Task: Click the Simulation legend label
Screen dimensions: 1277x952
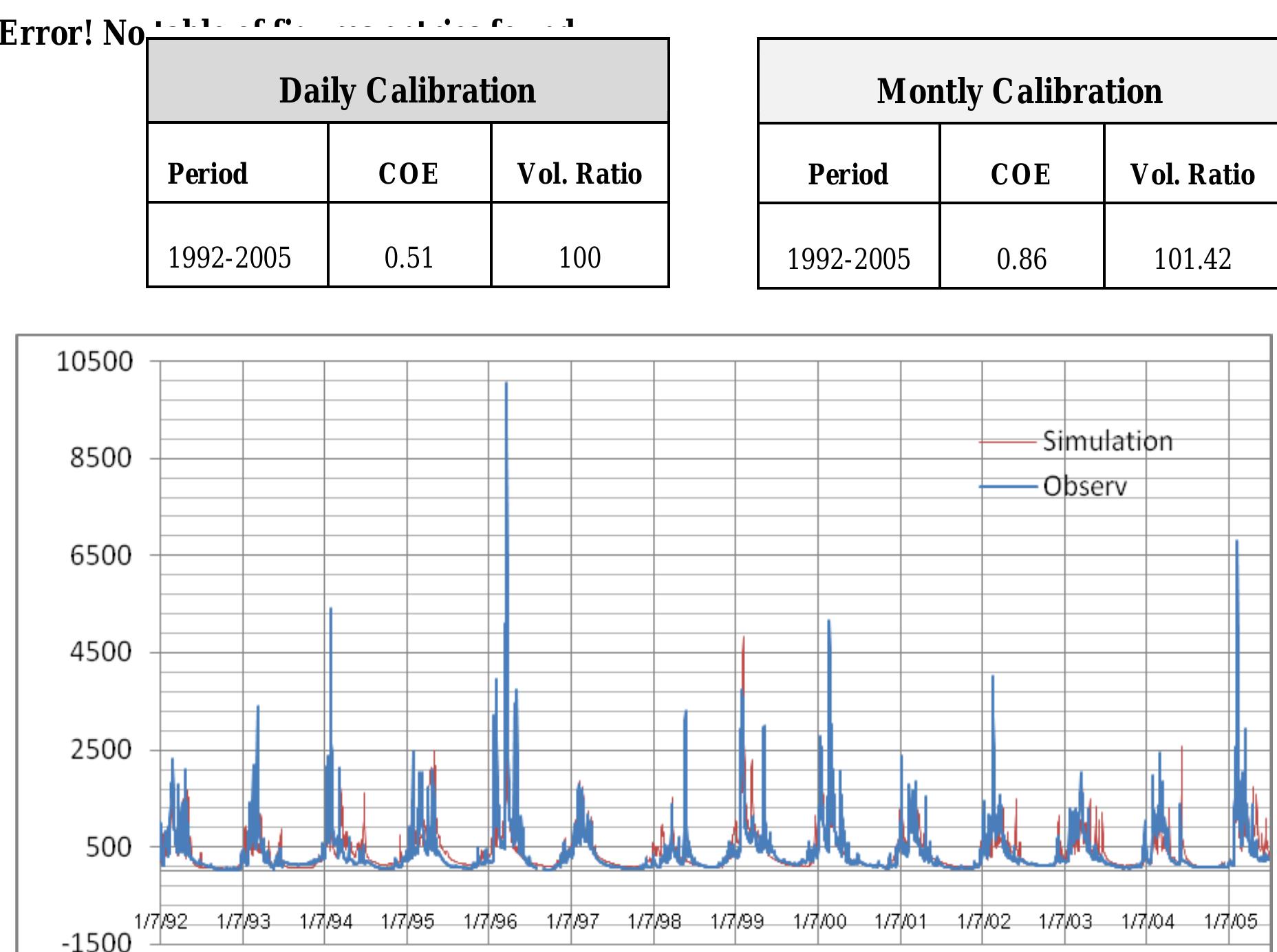Action: click(x=1107, y=441)
